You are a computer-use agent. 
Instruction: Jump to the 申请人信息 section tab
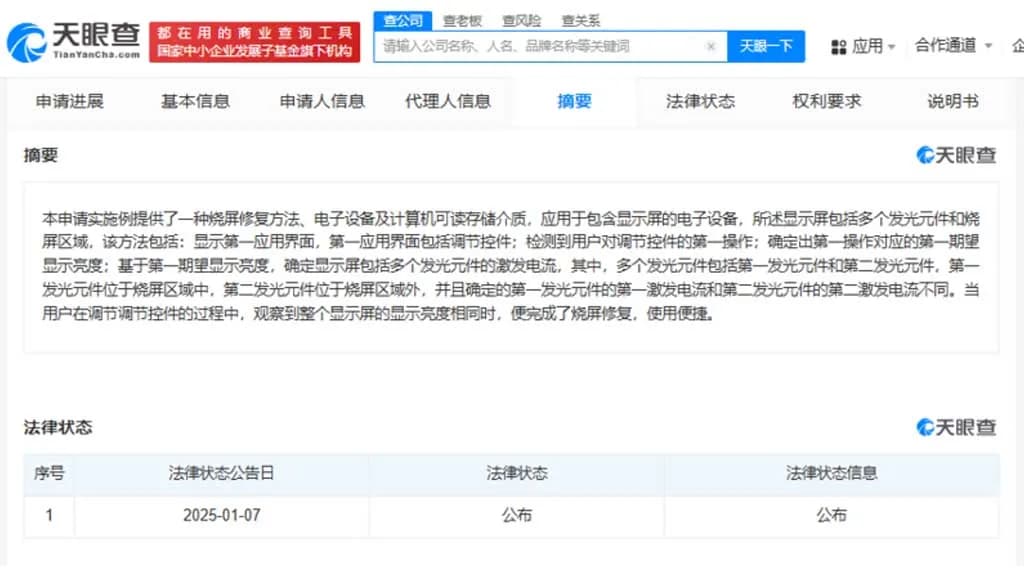(322, 101)
